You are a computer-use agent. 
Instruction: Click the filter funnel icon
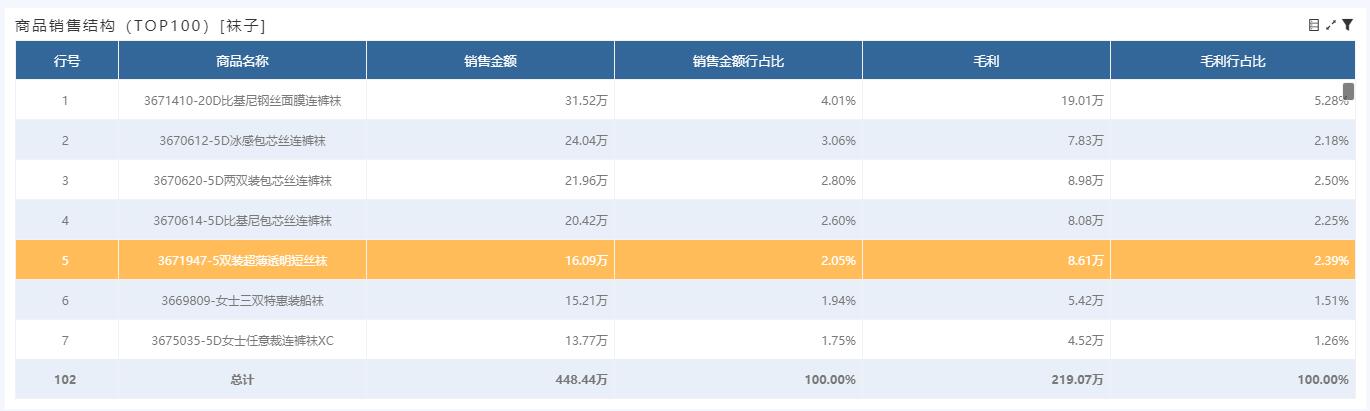pos(1347,25)
